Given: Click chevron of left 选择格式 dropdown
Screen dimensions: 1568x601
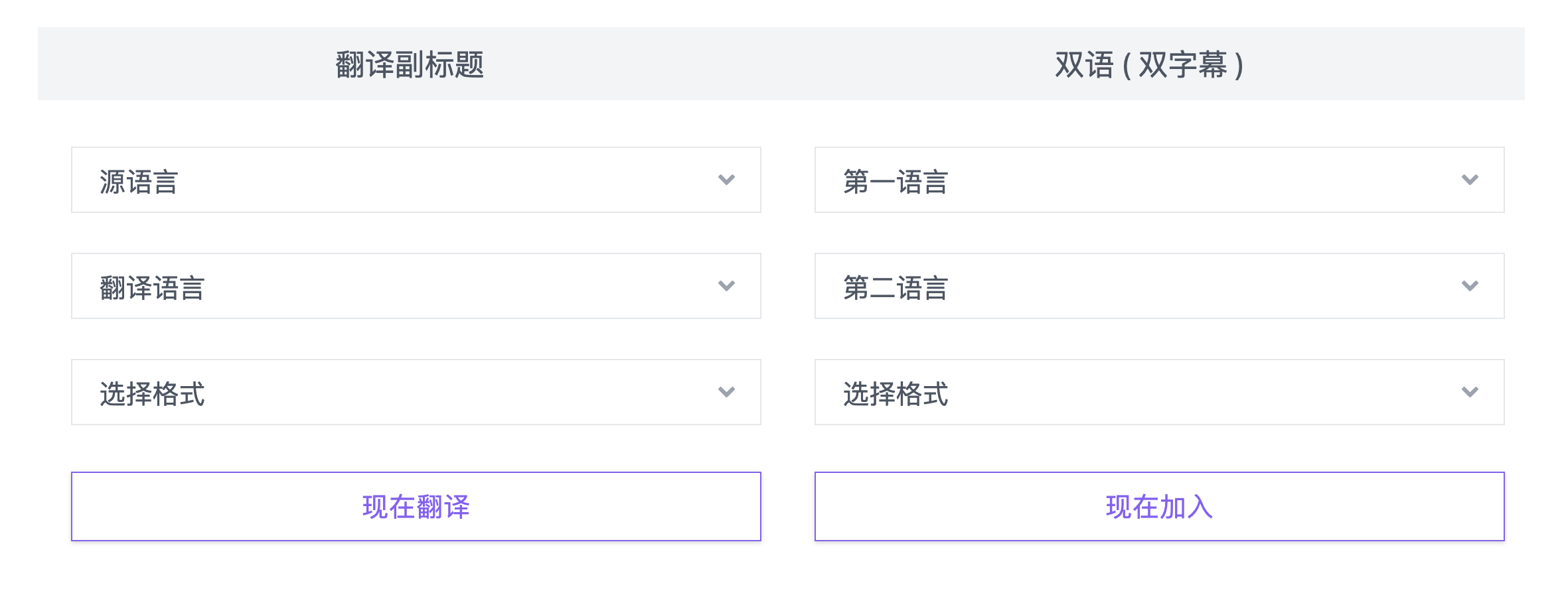Looking at the screenshot, I should (x=726, y=392).
